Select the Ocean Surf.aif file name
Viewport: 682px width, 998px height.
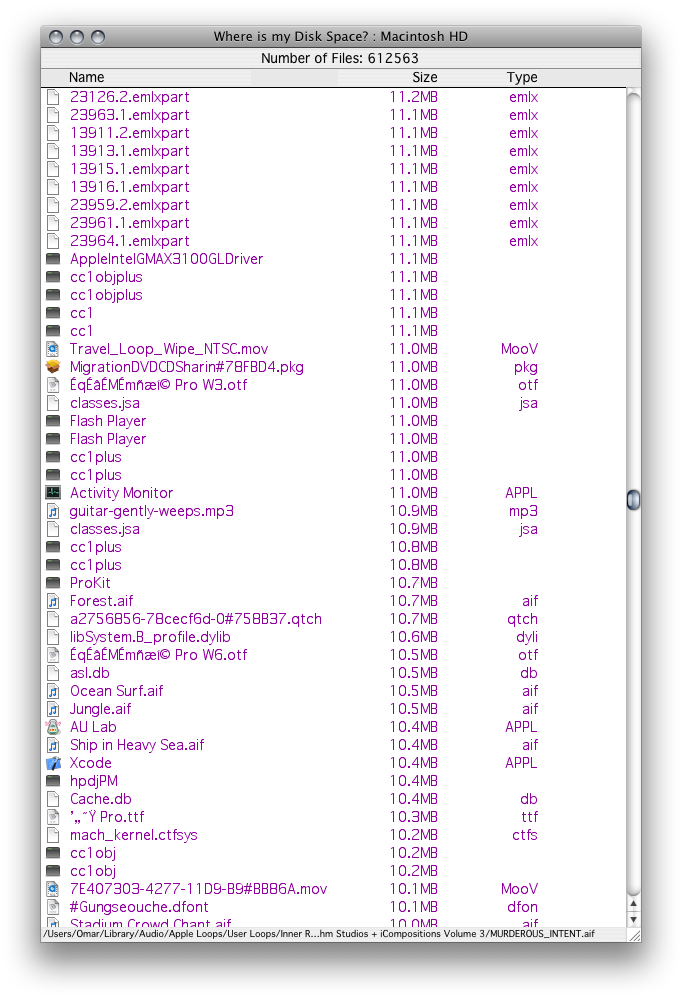[x=116, y=691]
